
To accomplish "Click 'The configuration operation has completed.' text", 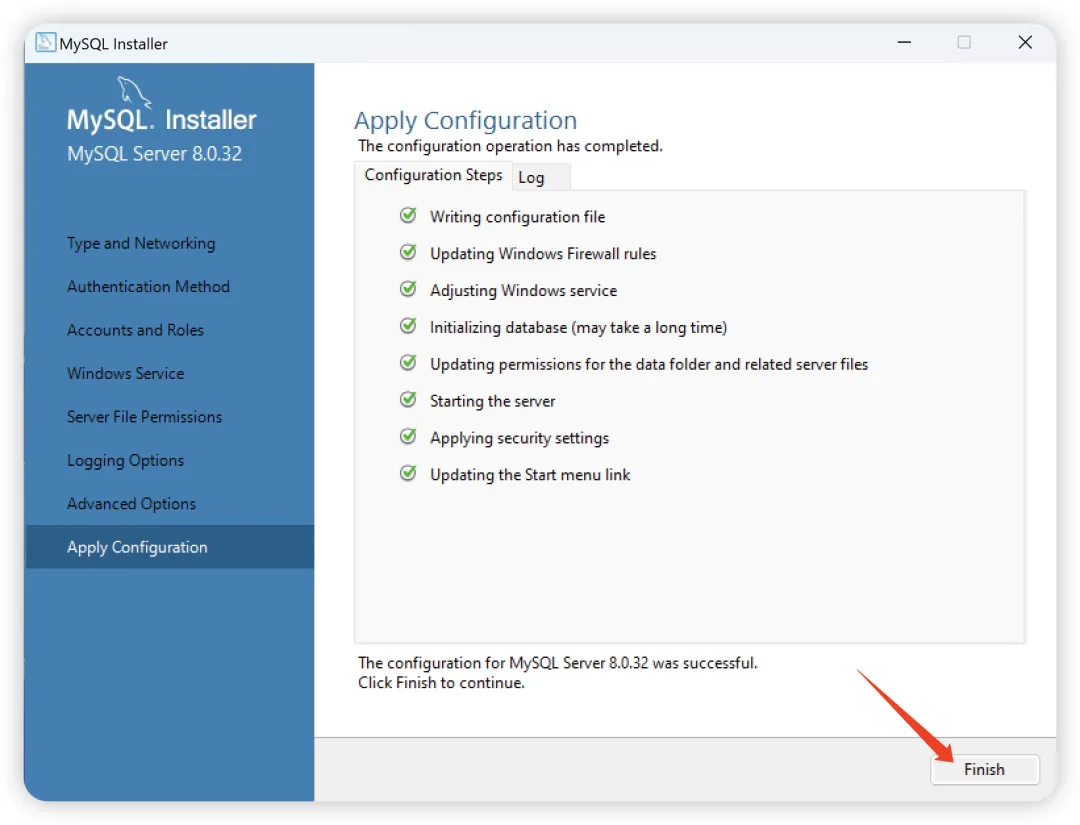I will click(510, 146).
